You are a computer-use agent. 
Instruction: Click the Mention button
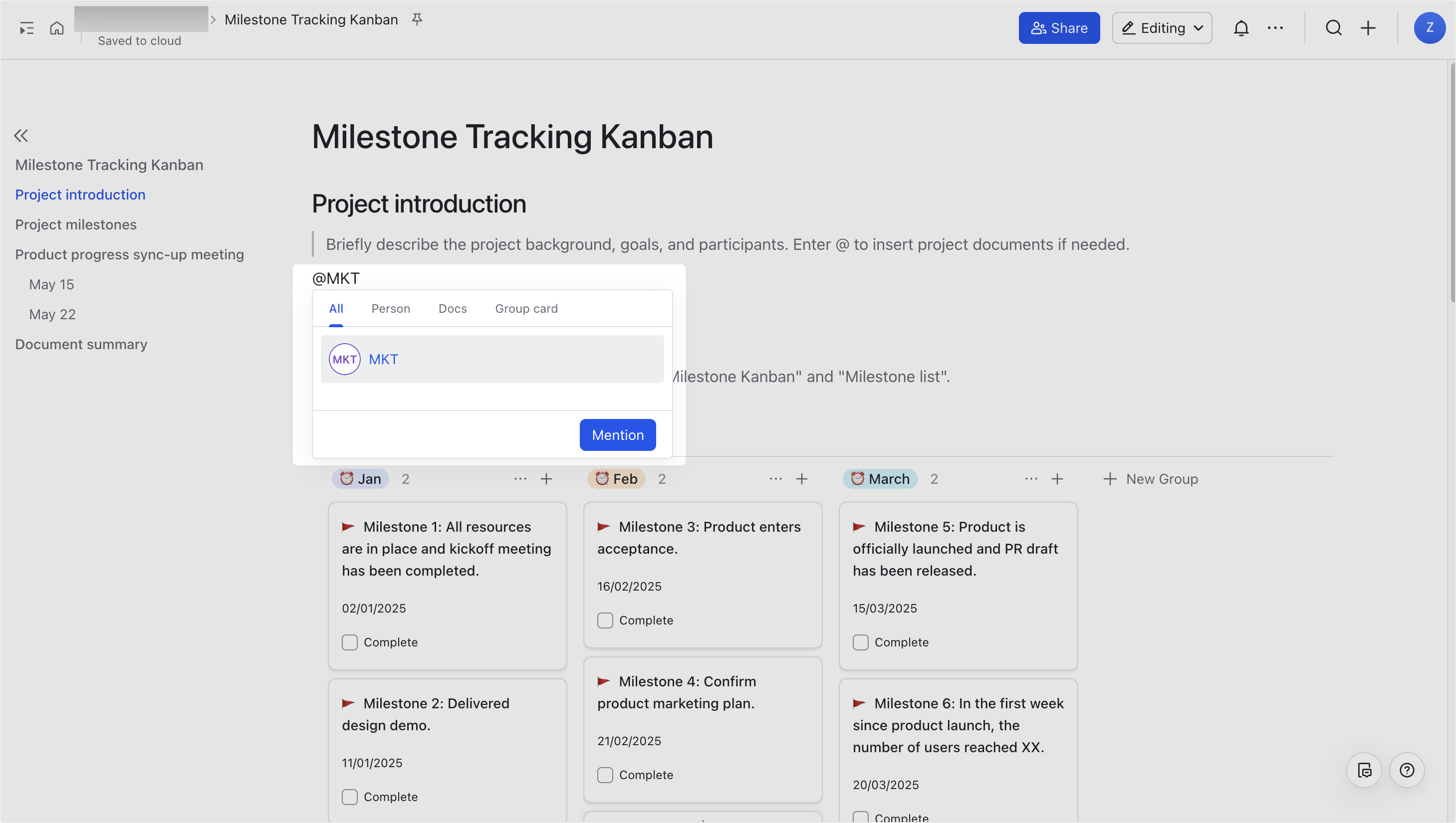coord(617,434)
